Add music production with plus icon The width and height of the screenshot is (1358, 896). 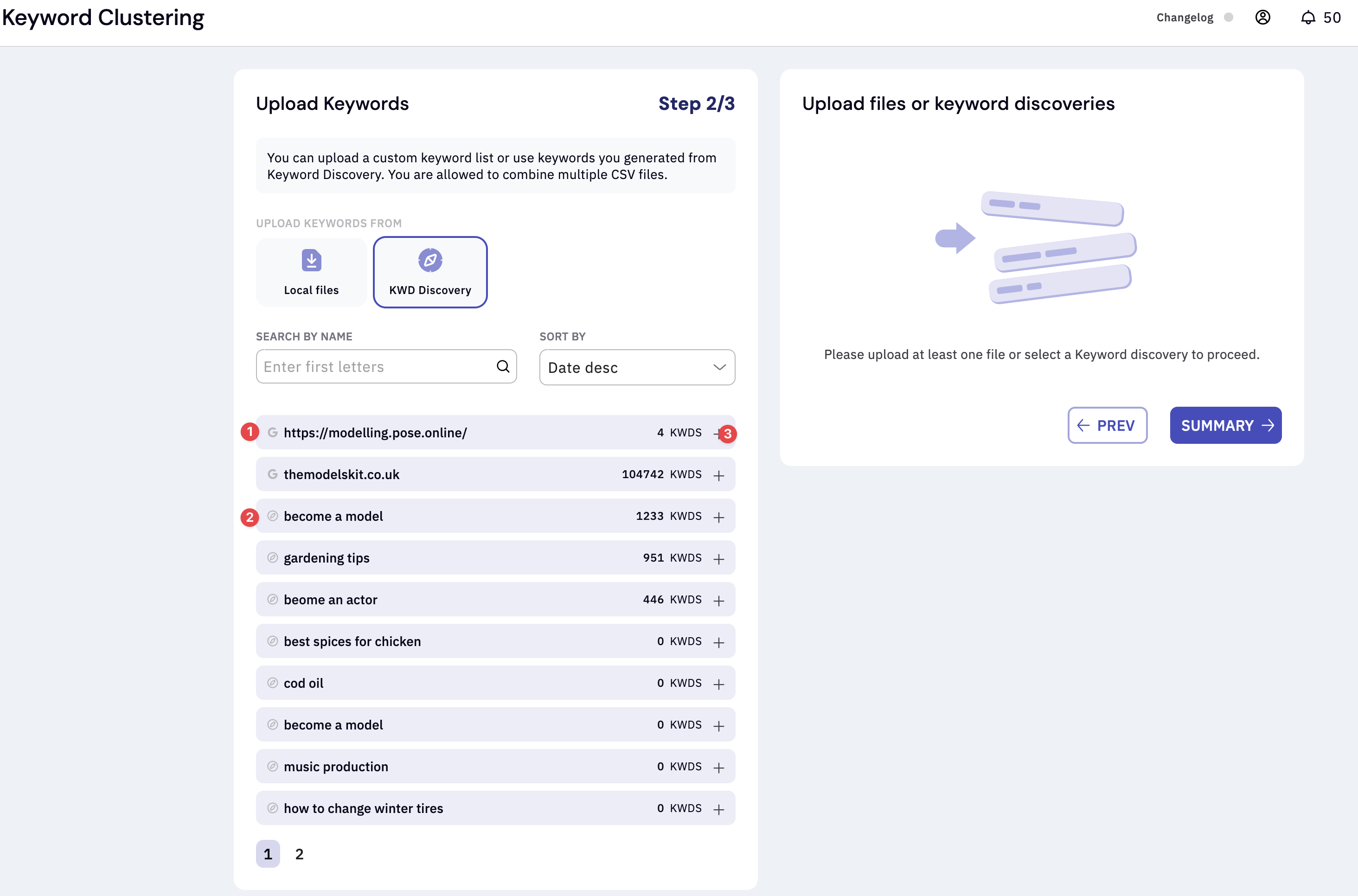click(x=719, y=767)
